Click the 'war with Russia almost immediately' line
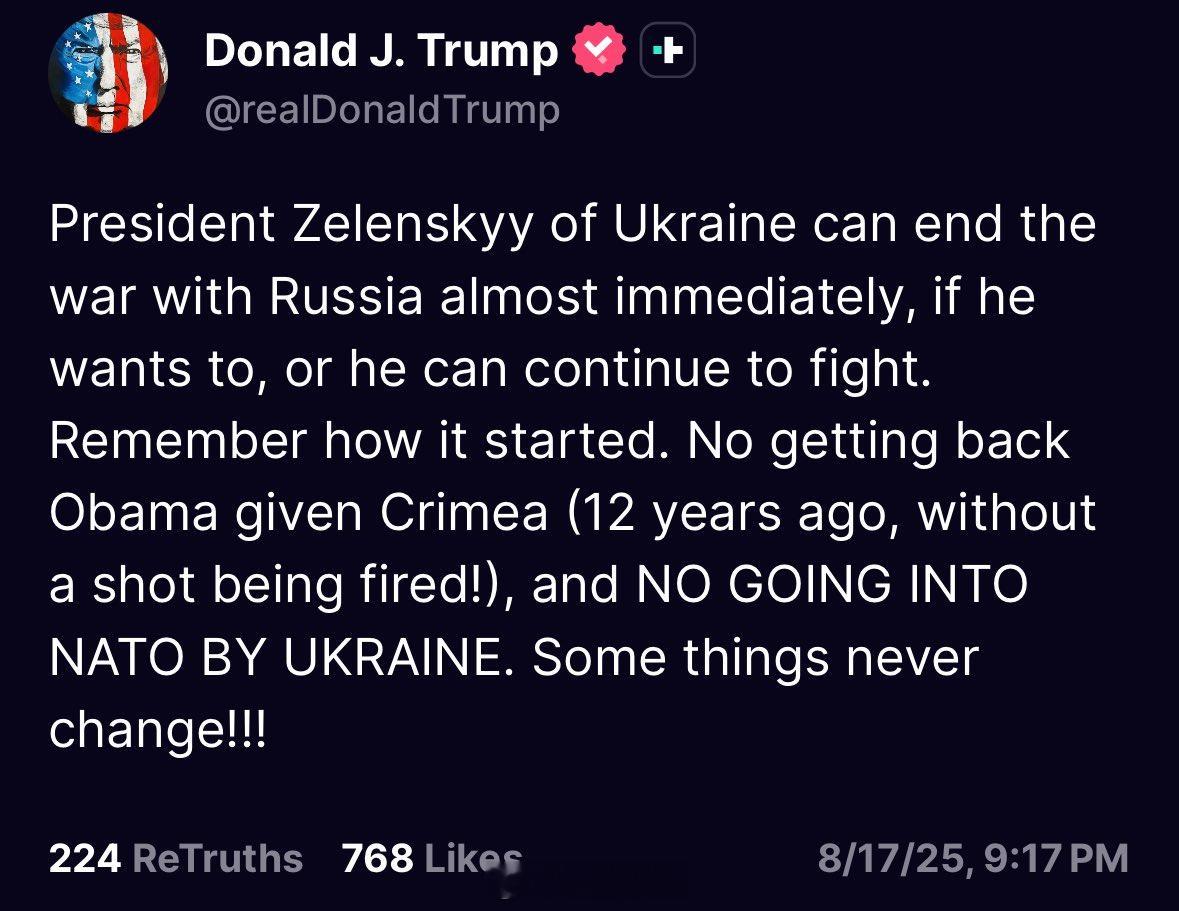 [542, 296]
